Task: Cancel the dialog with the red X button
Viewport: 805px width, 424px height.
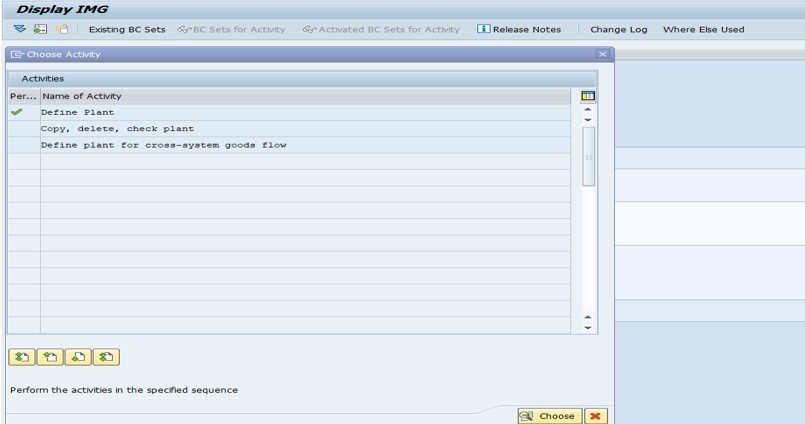Action: pos(596,416)
